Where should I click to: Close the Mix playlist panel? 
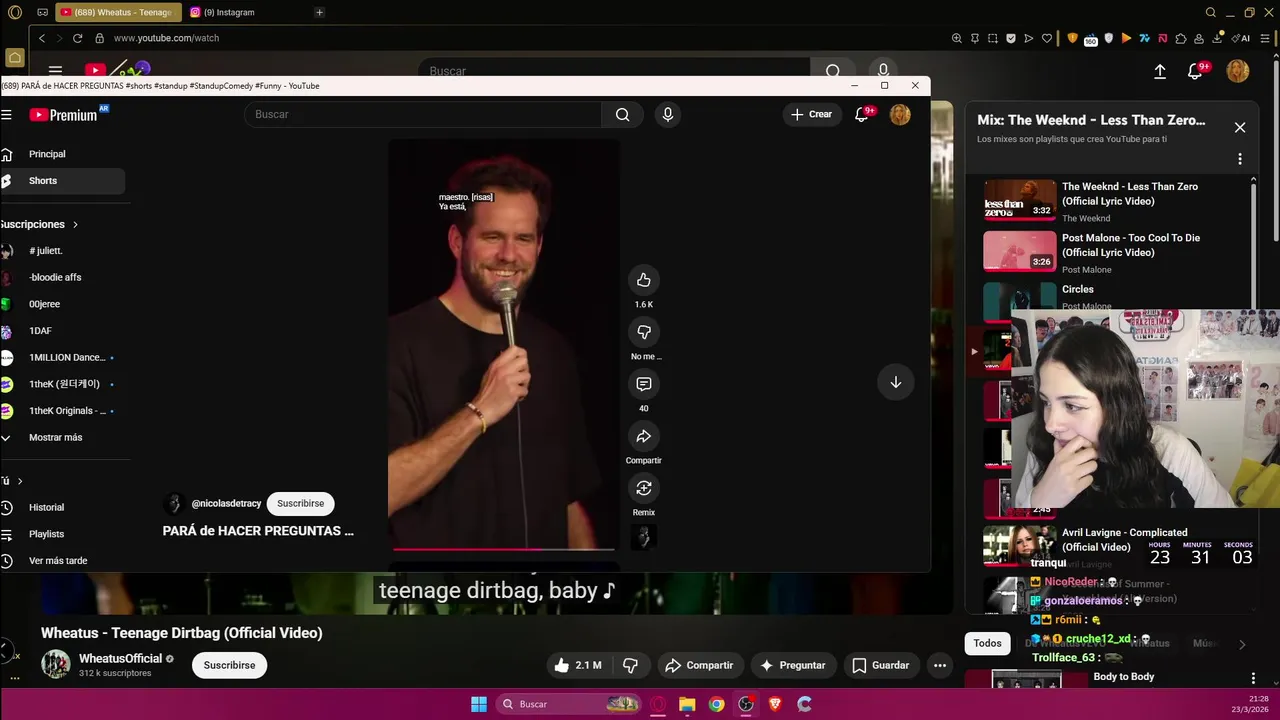pos(1240,127)
